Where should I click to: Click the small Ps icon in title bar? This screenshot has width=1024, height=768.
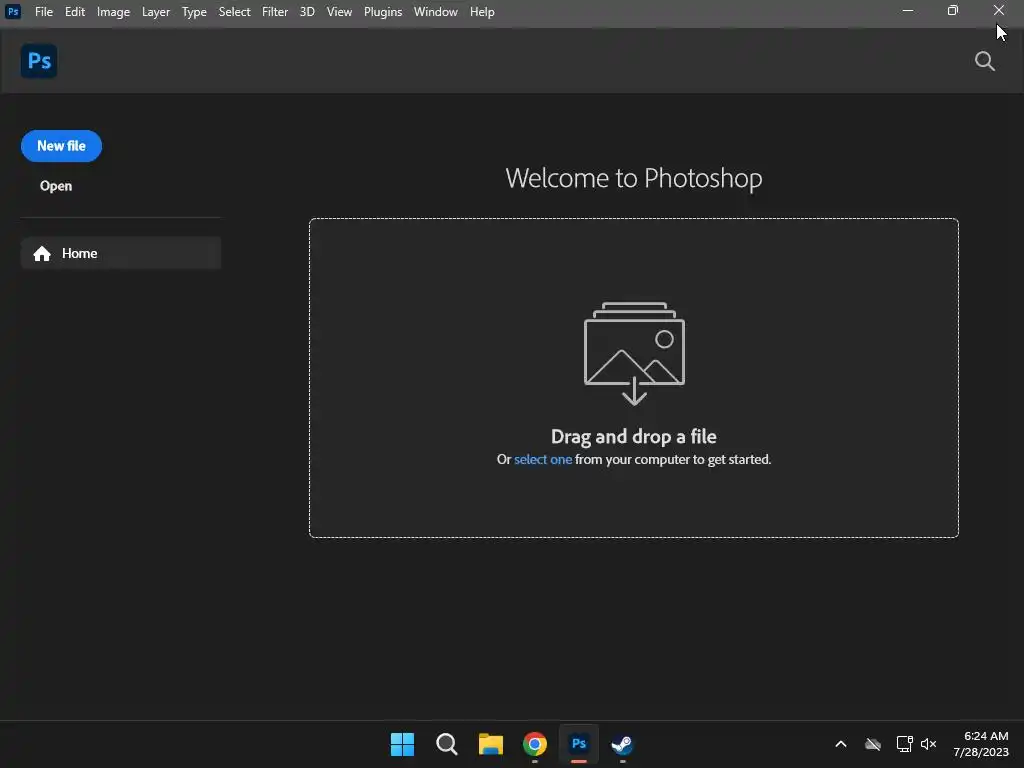point(12,12)
